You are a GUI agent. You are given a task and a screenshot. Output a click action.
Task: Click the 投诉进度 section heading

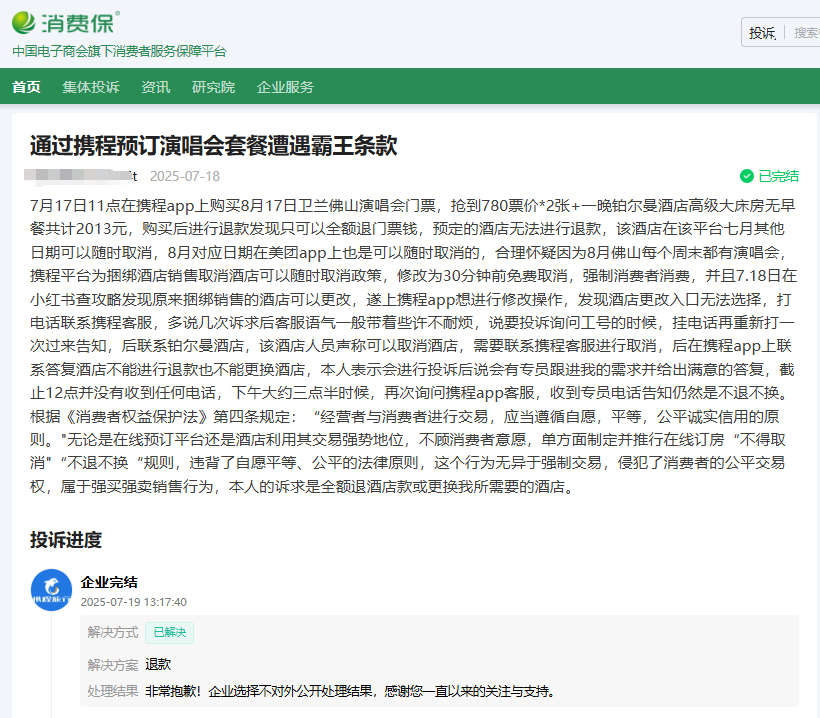point(66,540)
